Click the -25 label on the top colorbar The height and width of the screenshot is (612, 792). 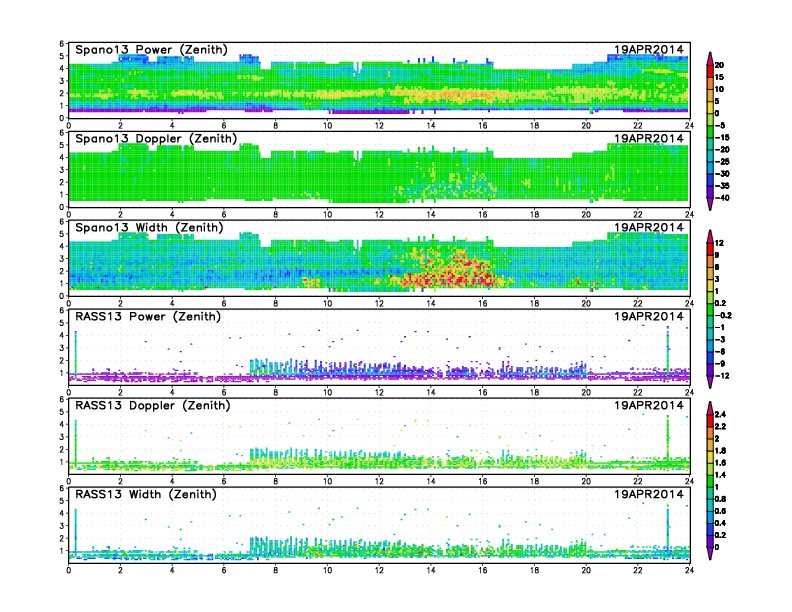(722, 162)
